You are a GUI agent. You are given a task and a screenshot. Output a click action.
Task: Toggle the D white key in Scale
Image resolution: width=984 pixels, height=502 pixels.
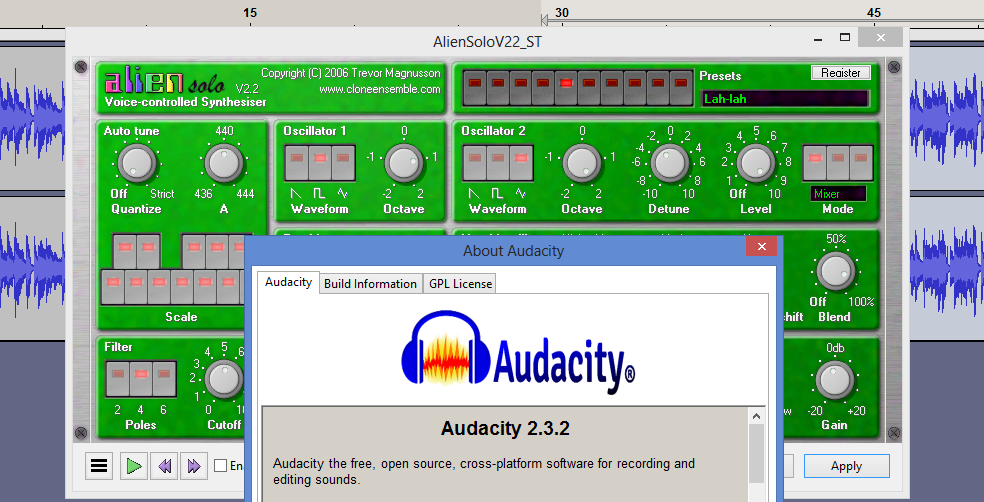pyautogui.click(x=136, y=287)
